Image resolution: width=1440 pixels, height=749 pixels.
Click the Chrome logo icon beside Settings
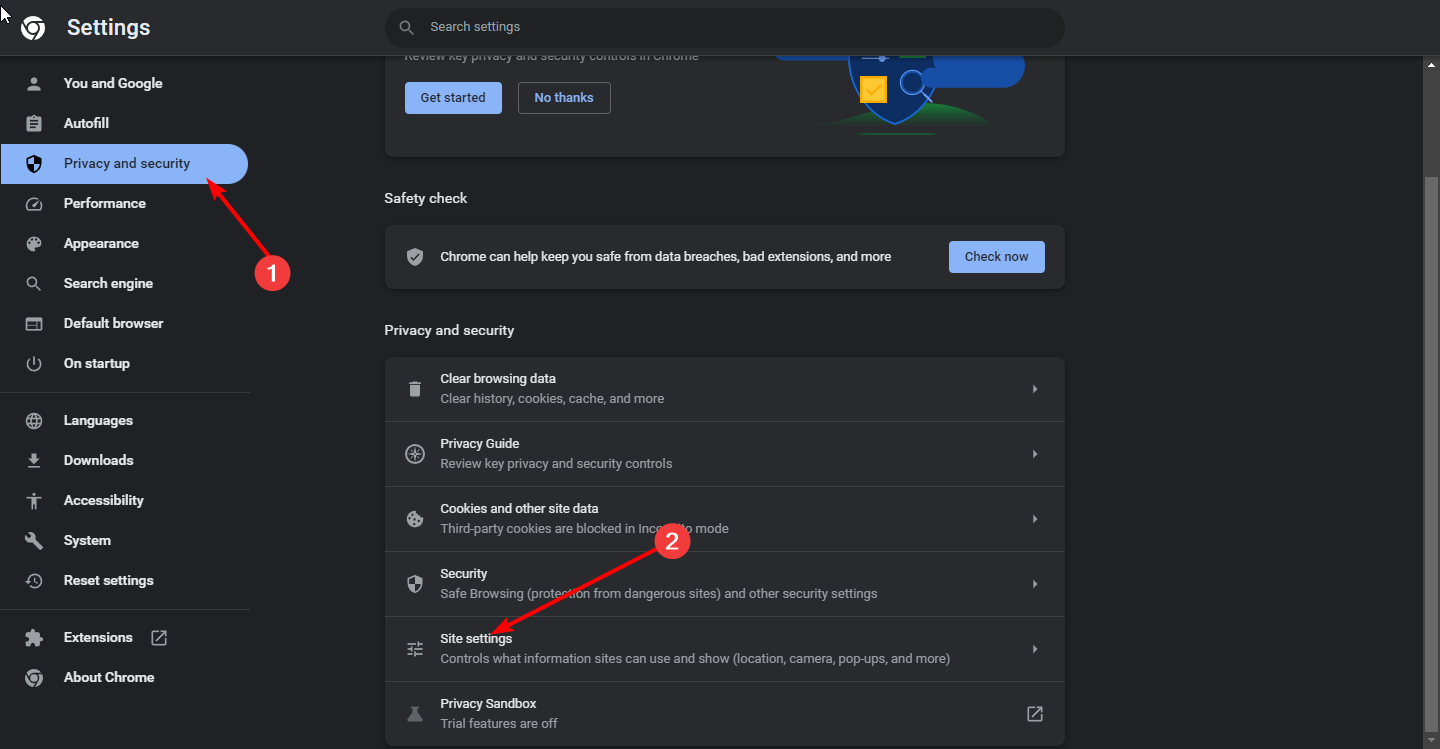tap(33, 28)
